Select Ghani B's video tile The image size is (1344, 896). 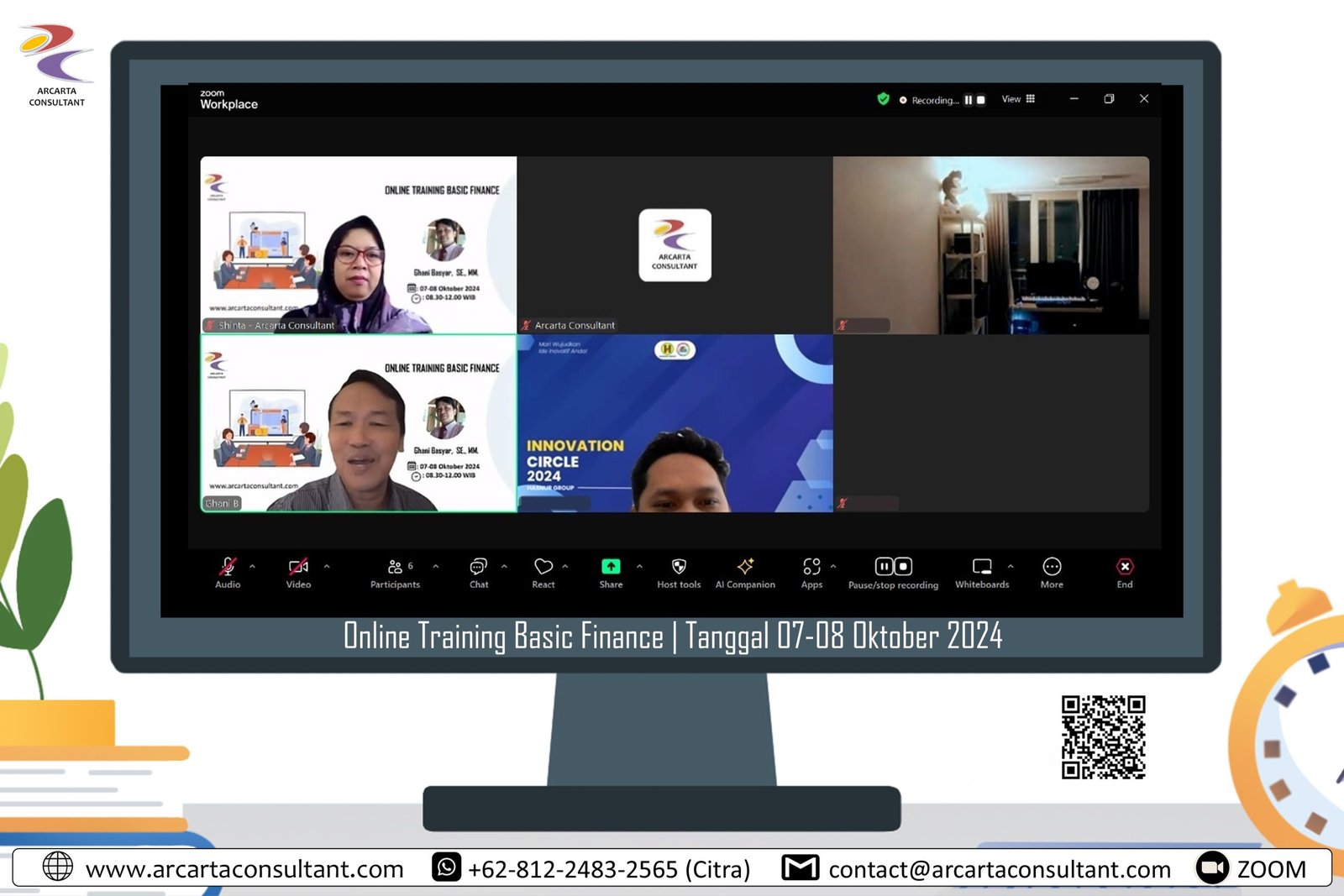coord(359,423)
